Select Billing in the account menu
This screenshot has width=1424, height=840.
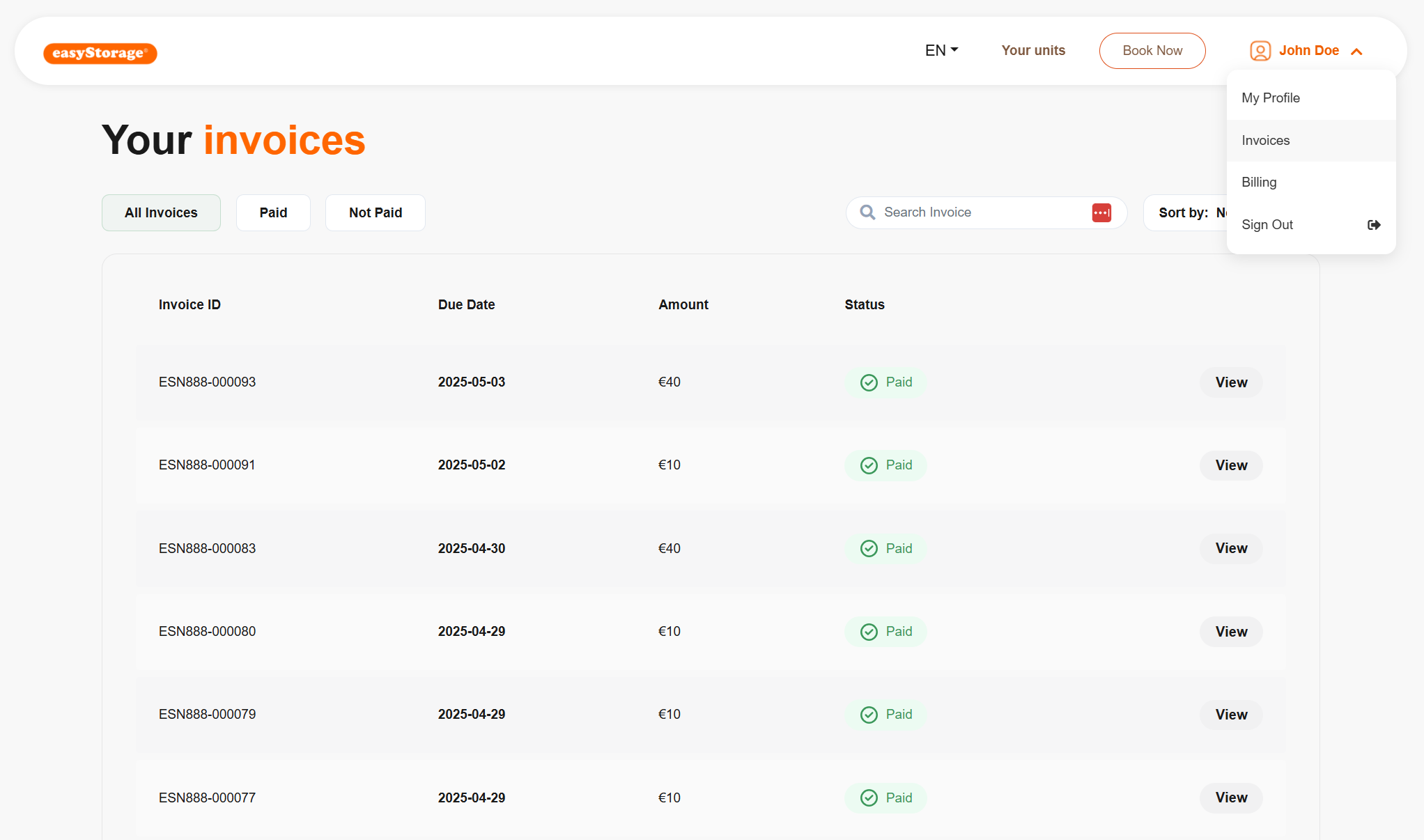tap(1259, 182)
